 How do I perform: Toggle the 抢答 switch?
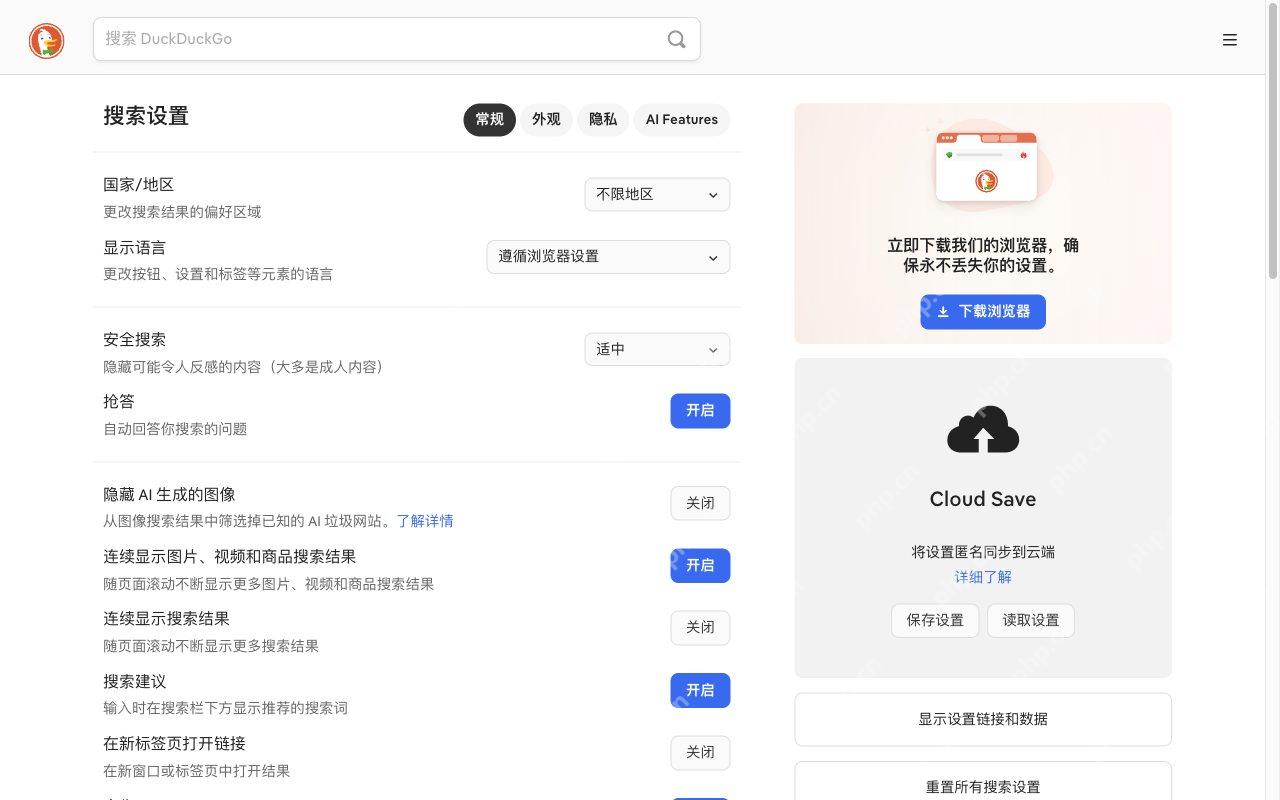coord(700,411)
